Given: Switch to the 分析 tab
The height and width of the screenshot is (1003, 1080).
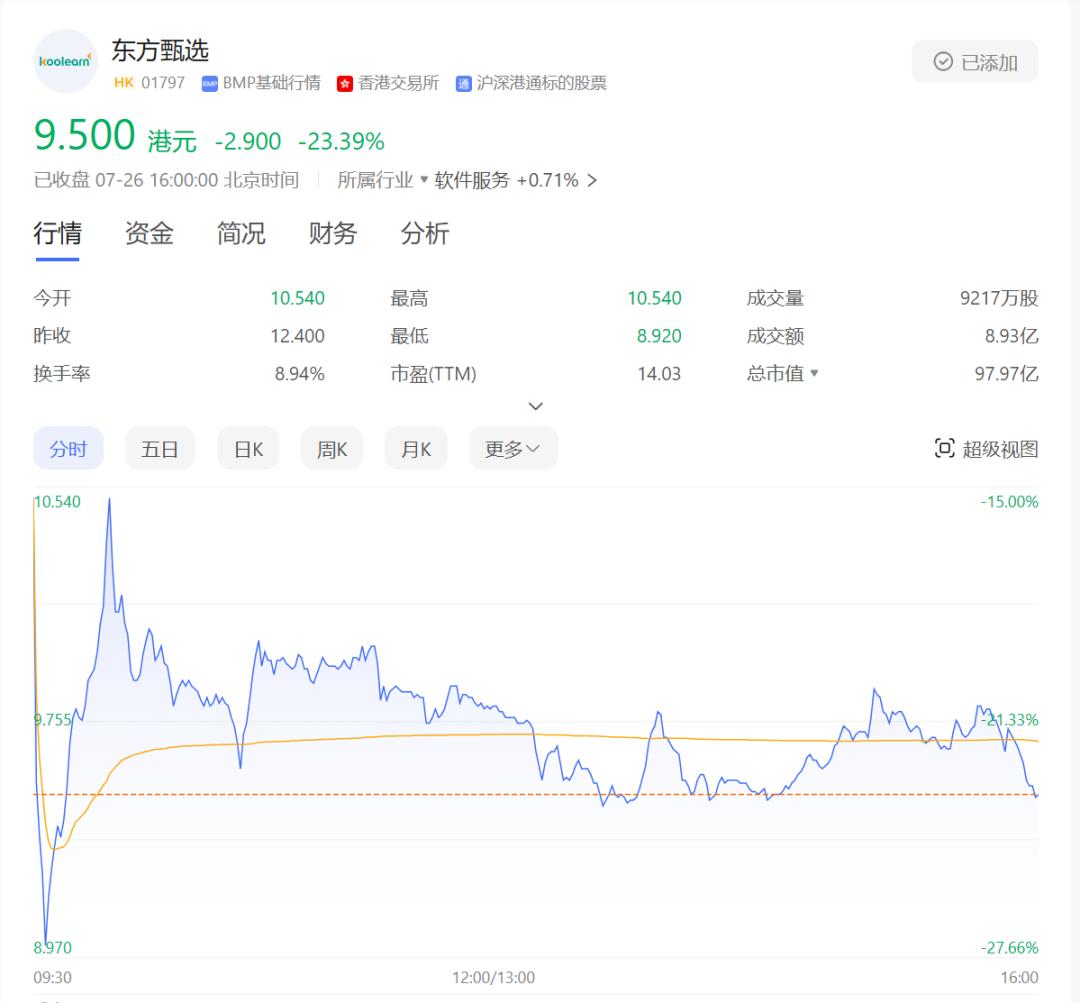Looking at the screenshot, I should pos(424,234).
